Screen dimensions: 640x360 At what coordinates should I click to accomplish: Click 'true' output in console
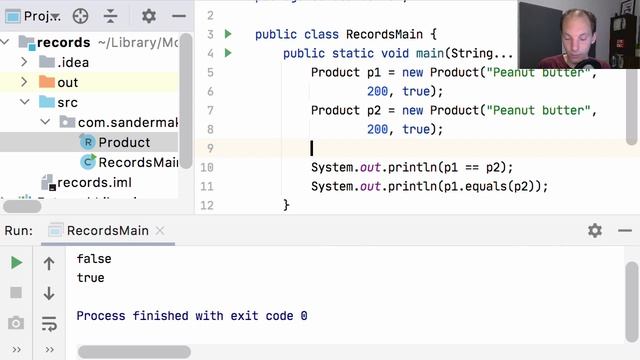[x=91, y=278]
